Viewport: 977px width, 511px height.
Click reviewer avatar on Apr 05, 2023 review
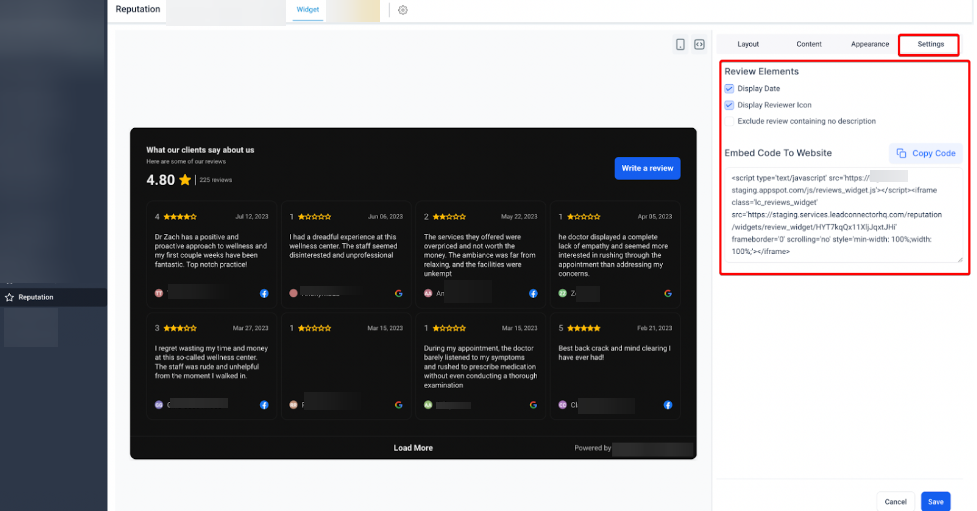point(563,293)
